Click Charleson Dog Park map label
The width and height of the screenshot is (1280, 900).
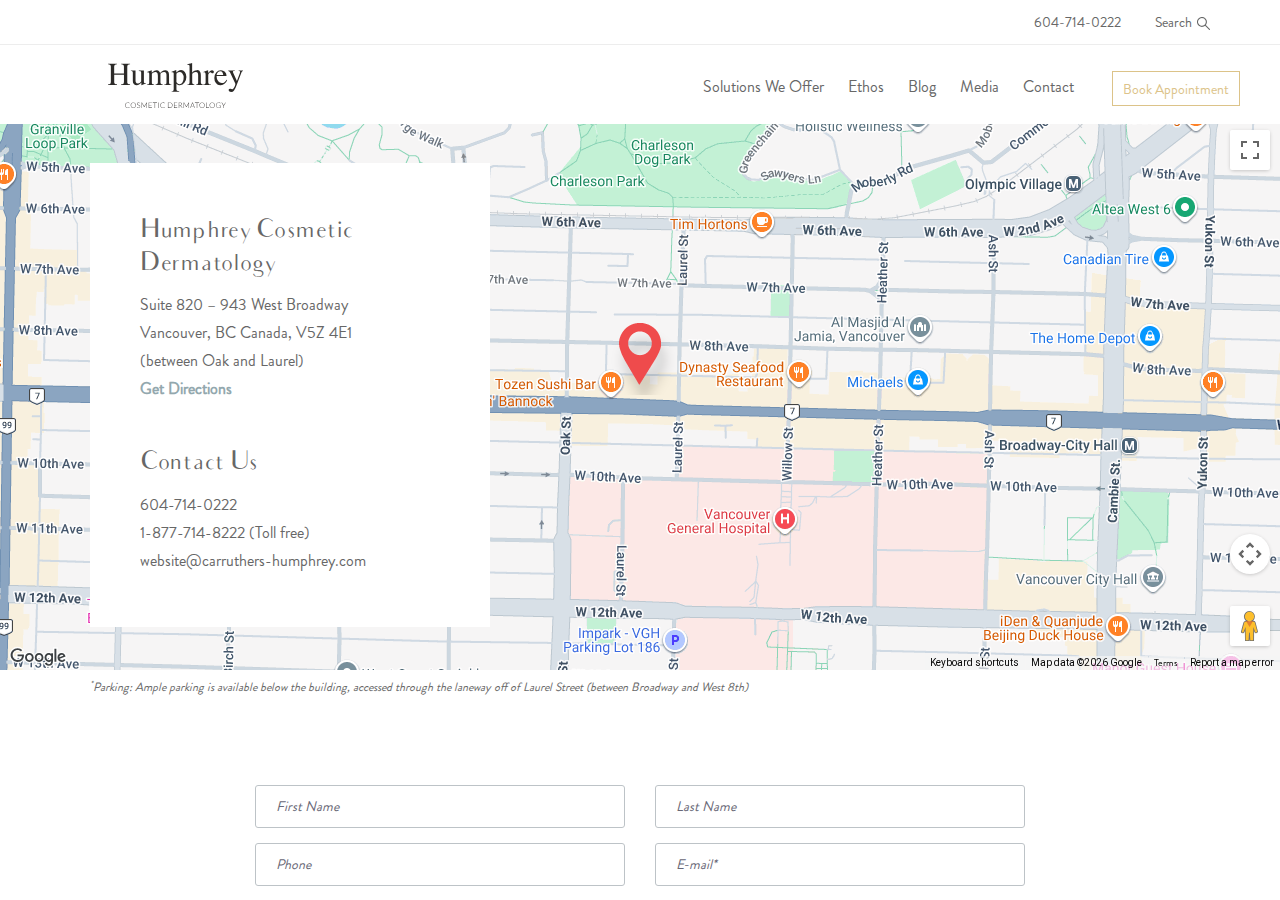coord(662,152)
